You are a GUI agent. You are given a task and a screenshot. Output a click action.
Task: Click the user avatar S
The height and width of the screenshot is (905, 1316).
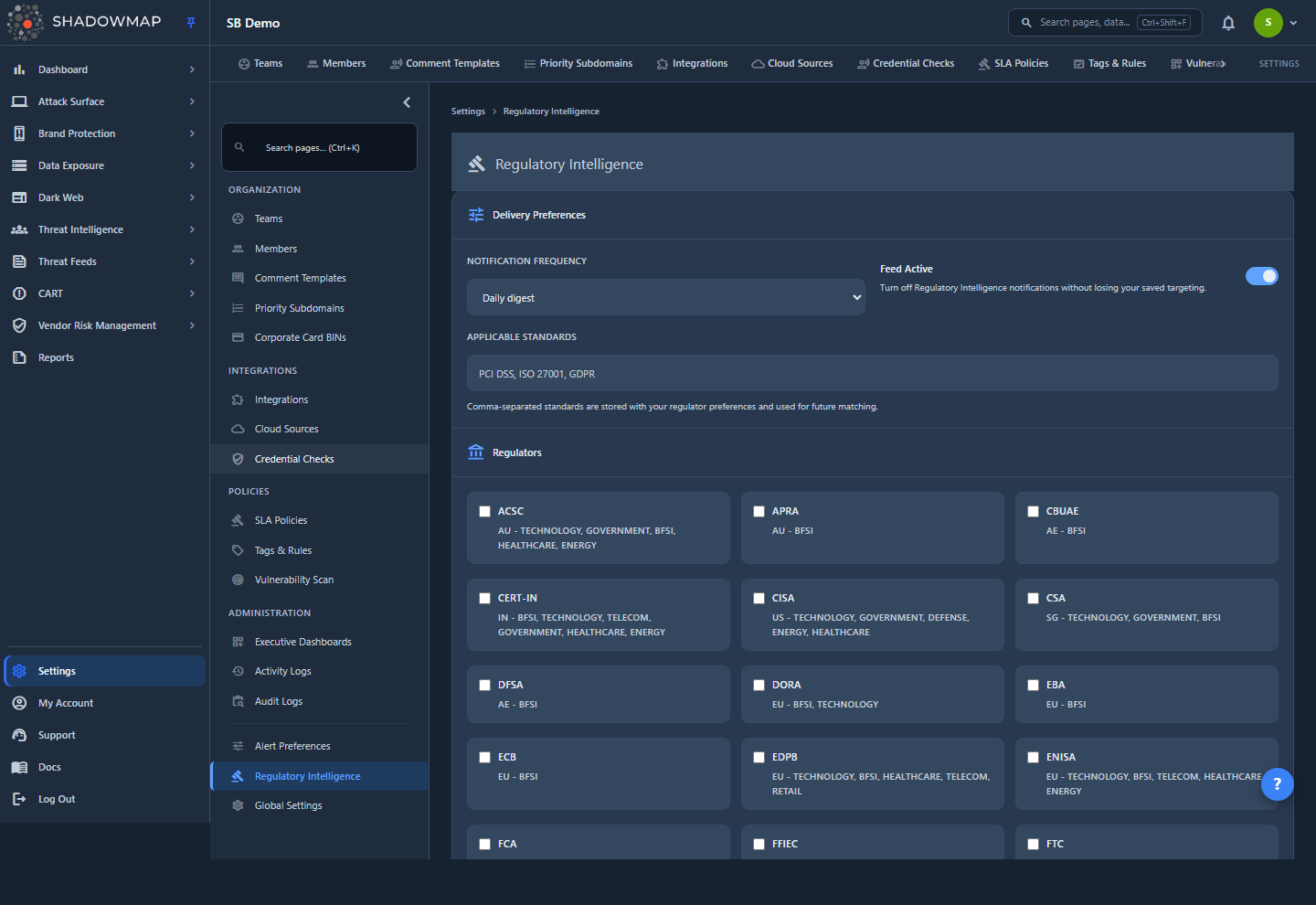(1268, 23)
